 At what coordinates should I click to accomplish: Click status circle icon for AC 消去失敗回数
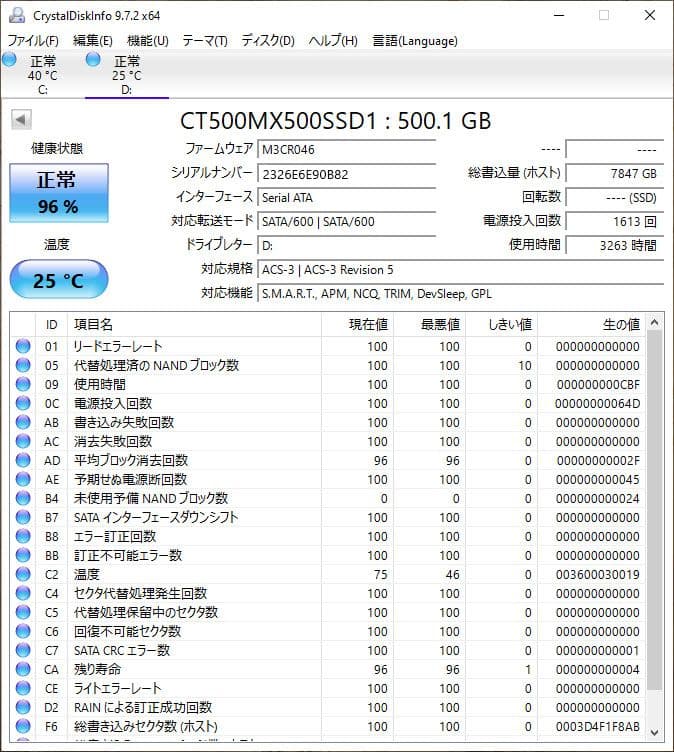23,441
